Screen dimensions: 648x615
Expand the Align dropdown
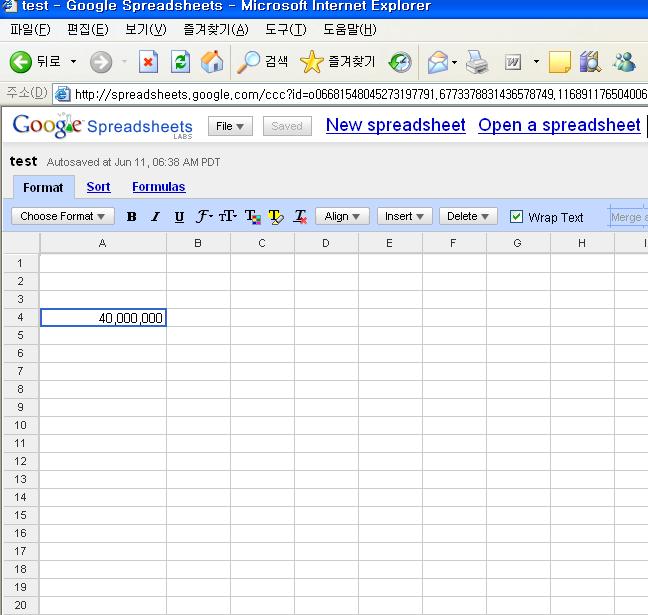342,217
